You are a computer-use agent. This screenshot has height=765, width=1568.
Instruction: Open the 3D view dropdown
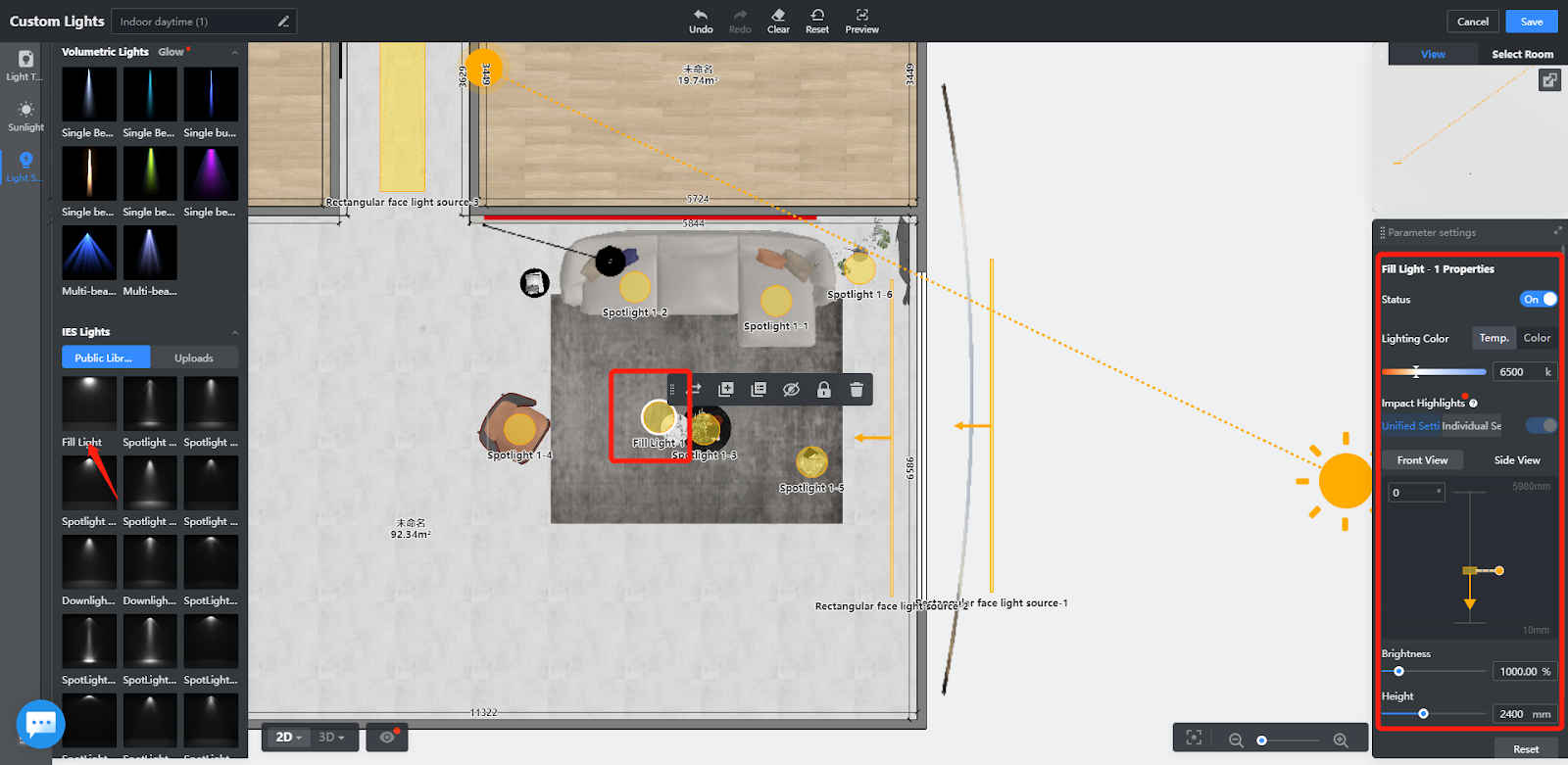pos(331,738)
